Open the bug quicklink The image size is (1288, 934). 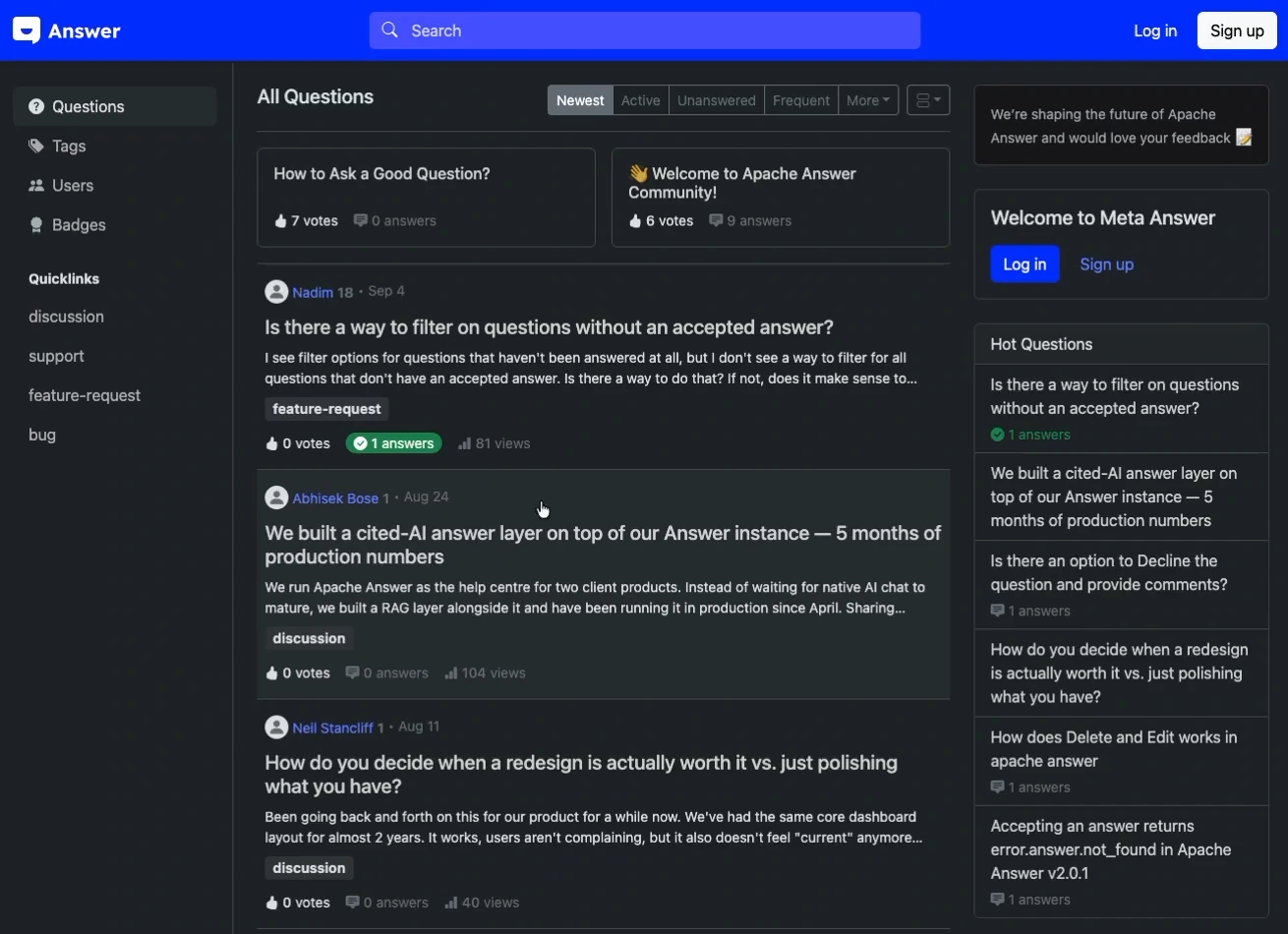click(x=42, y=435)
